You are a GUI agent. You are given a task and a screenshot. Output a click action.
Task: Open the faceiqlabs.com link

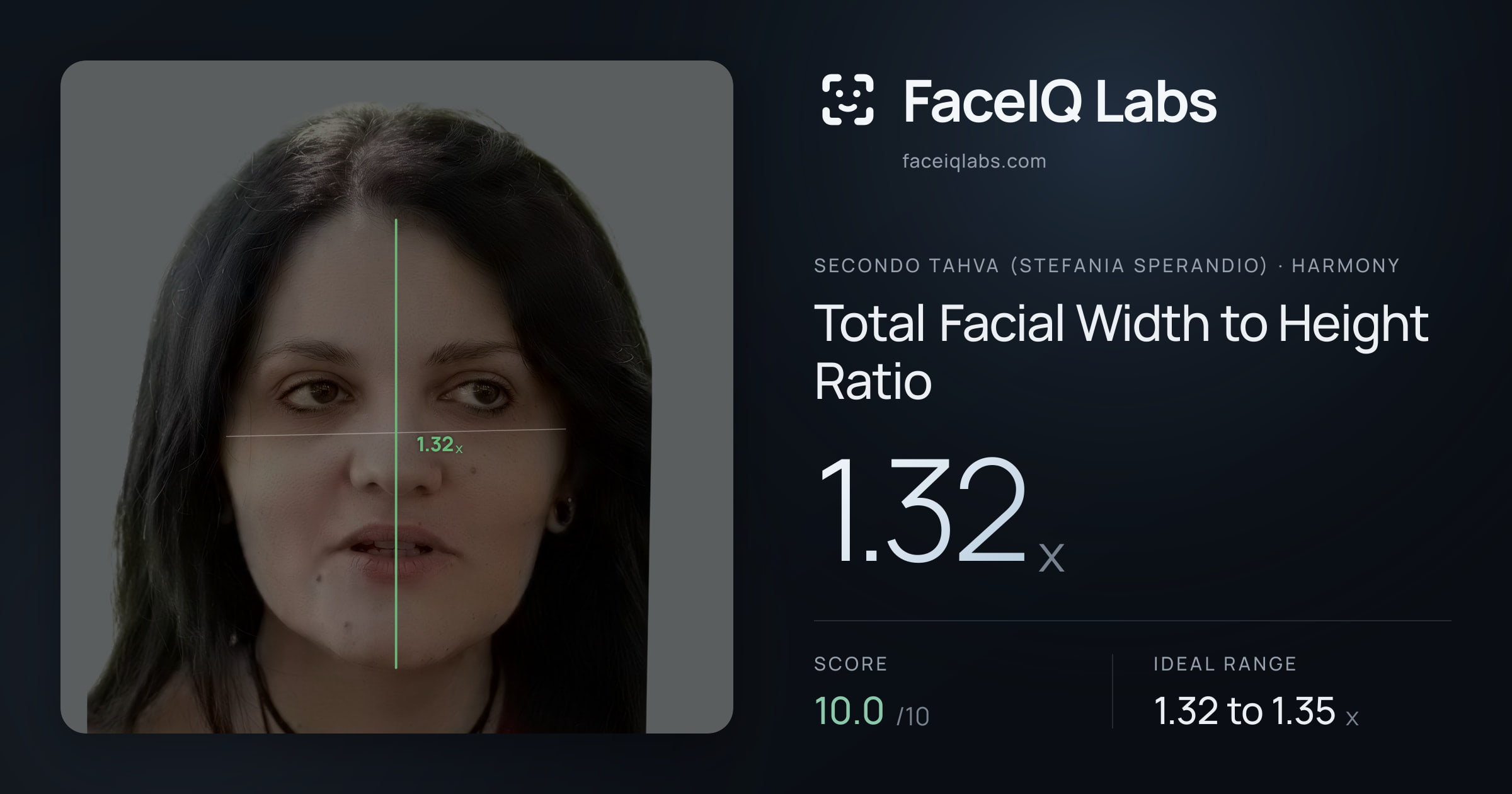click(974, 161)
